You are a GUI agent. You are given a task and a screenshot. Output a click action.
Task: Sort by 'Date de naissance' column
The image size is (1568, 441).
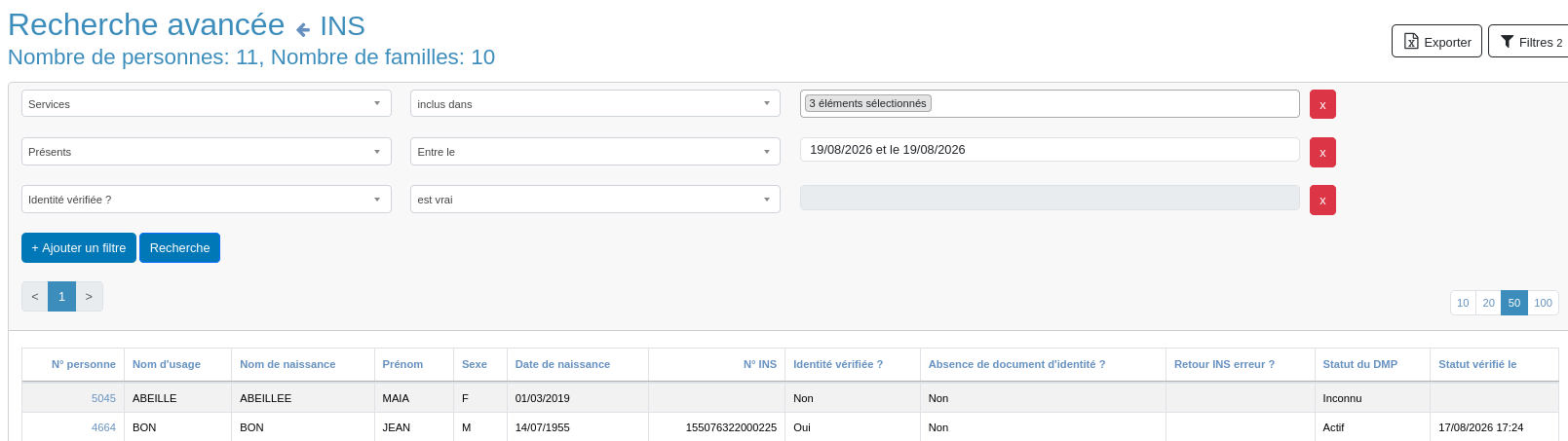[x=562, y=364]
